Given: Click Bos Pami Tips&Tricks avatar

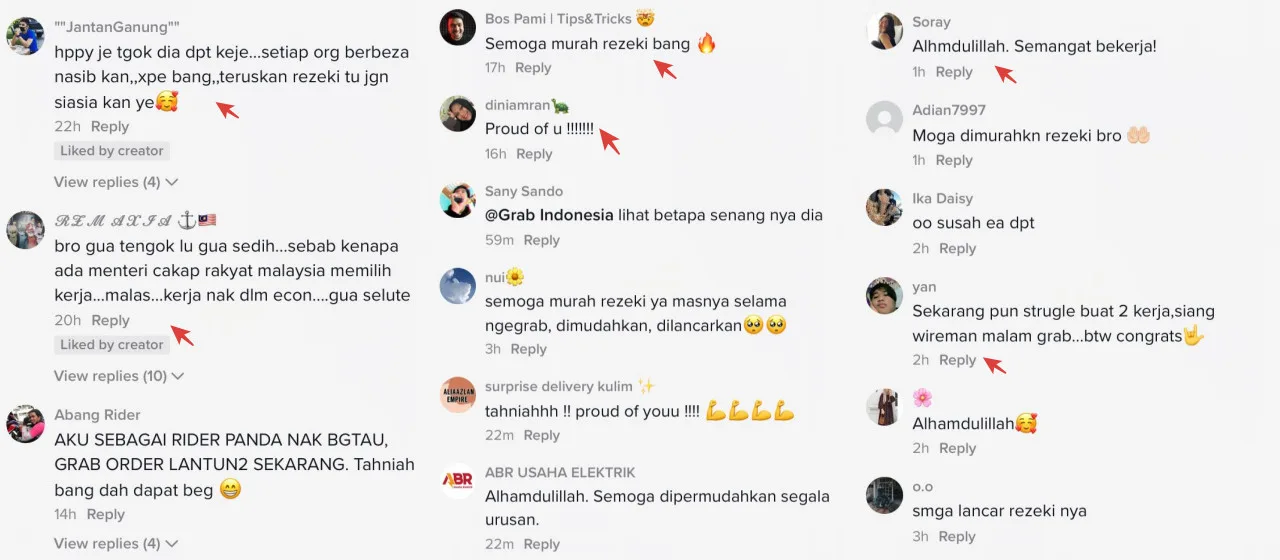Looking at the screenshot, I should click(x=458, y=27).
